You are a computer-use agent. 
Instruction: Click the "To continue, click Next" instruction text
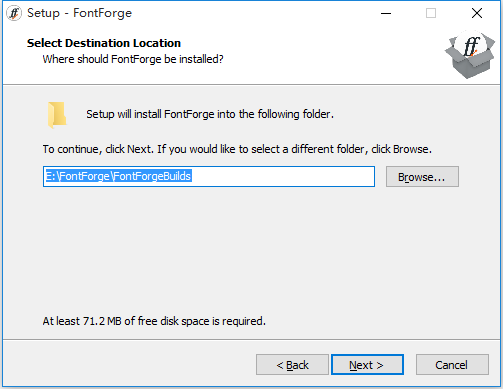(x=237, y=149)
